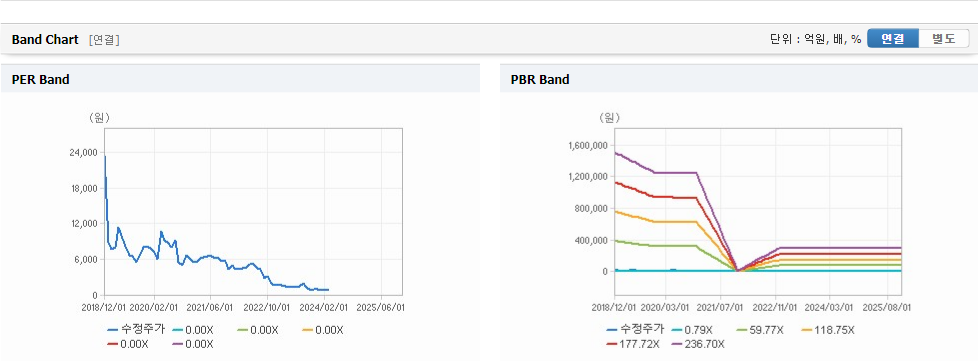This screenshot has width=978, height=361.
Task: Toggle 수정주가 legend in PER Band
Action: pos(136,330)
